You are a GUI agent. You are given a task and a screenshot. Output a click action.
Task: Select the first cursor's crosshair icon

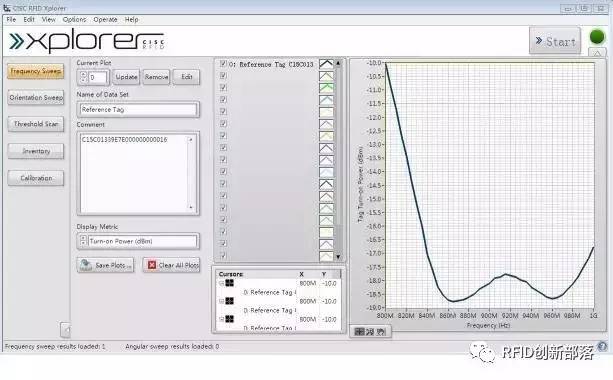(229, 283)
